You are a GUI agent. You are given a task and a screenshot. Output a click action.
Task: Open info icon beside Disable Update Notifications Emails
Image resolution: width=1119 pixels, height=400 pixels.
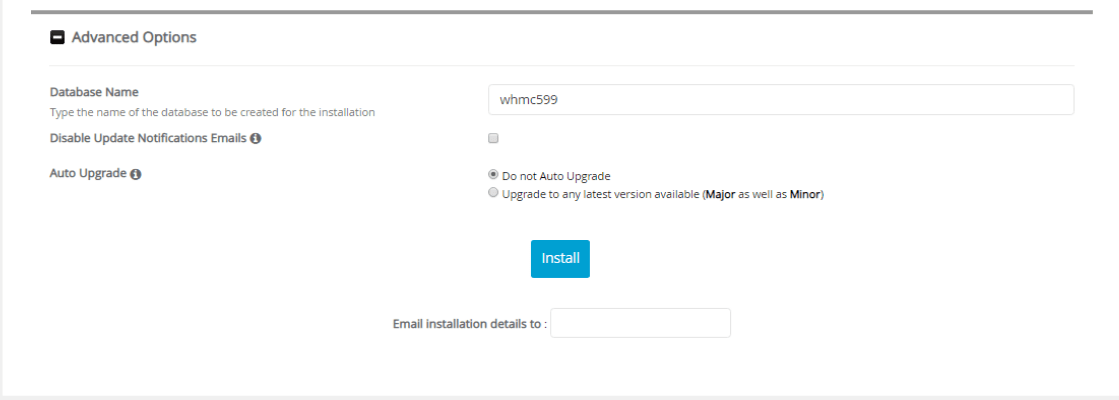pyautogui.click(x=255, y=138)
